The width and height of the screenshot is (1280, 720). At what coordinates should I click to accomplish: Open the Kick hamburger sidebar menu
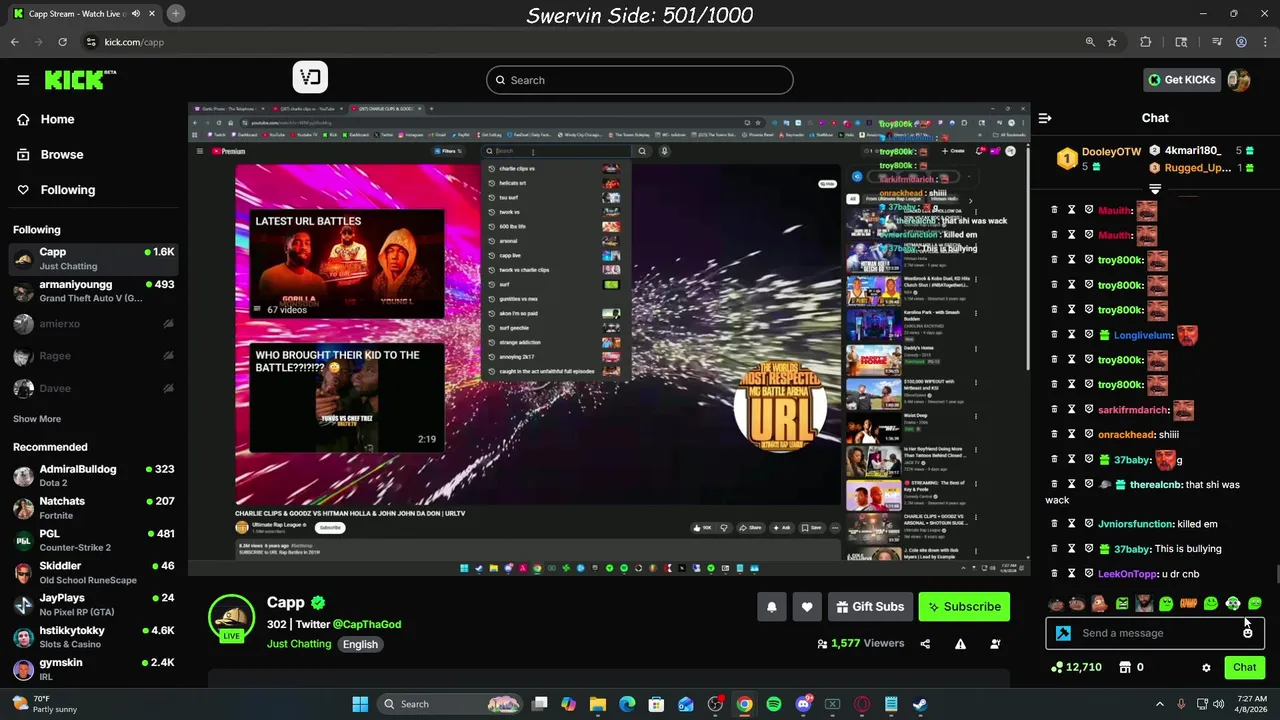tap(23, 80)
